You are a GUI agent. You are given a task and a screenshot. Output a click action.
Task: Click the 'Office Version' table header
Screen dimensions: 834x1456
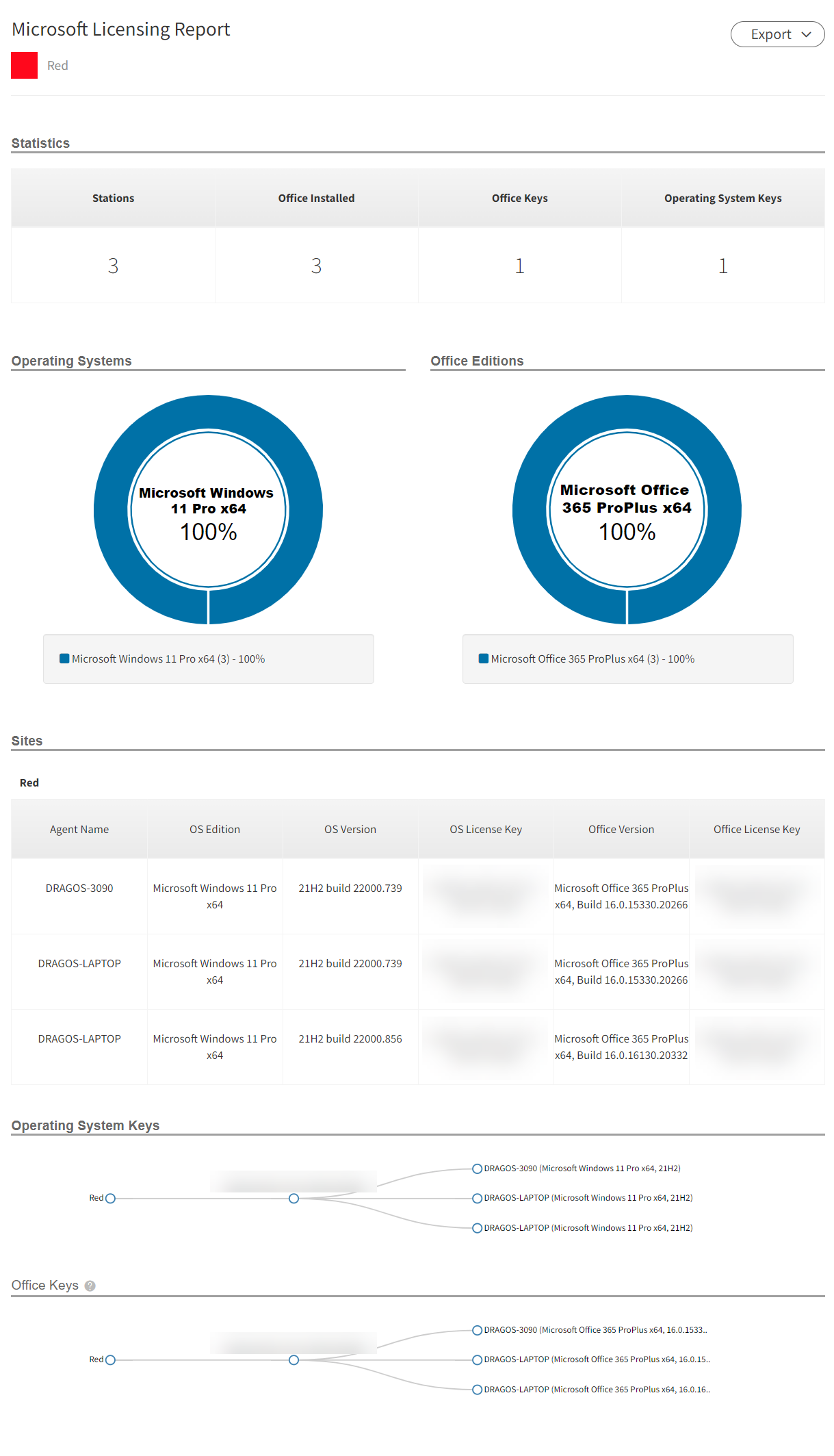pos(621,829)
